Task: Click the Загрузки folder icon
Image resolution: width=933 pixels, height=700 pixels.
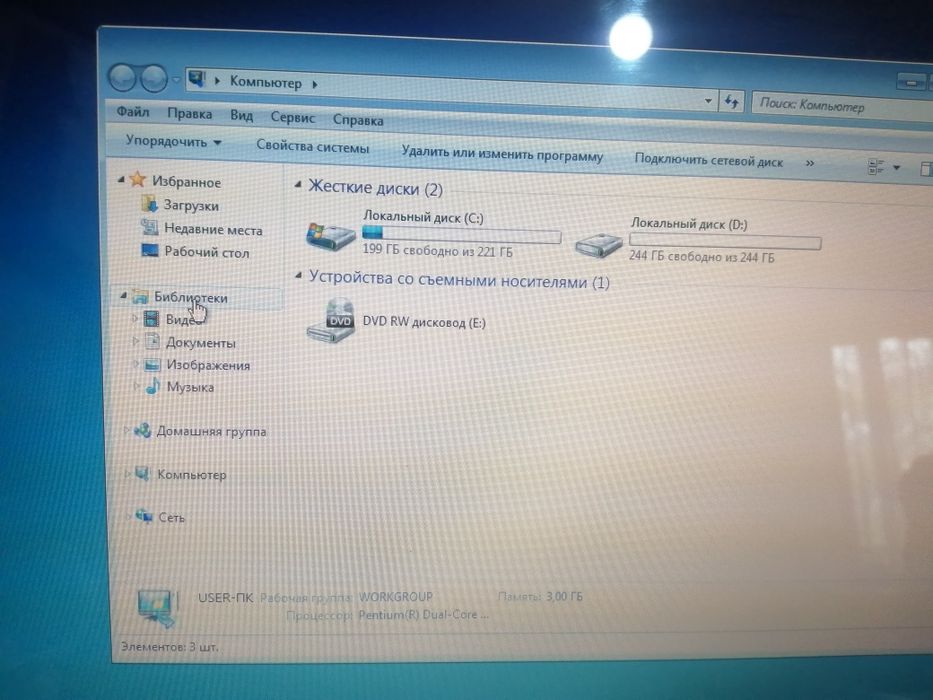Action: click(149, 204)
